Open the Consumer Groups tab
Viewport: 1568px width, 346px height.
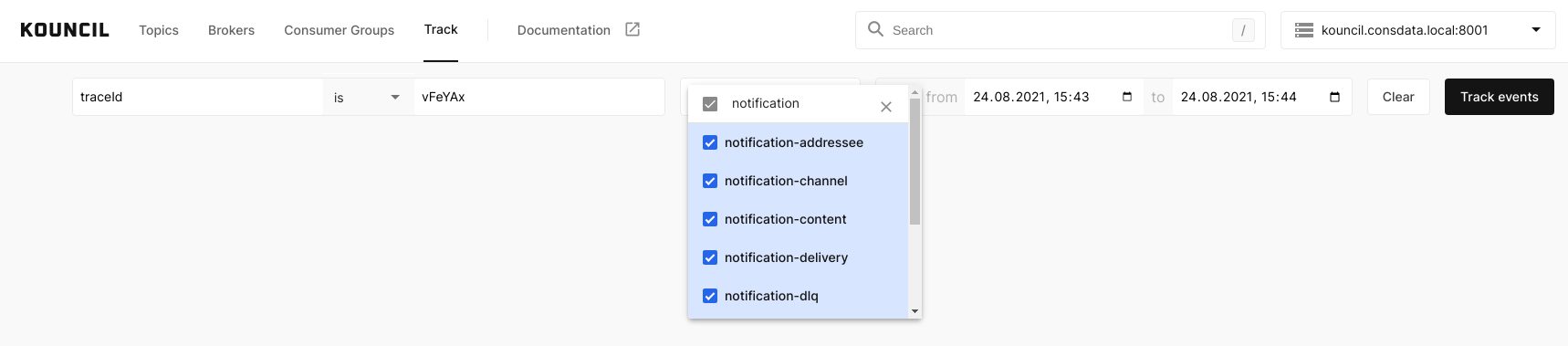tap(340, 30)
